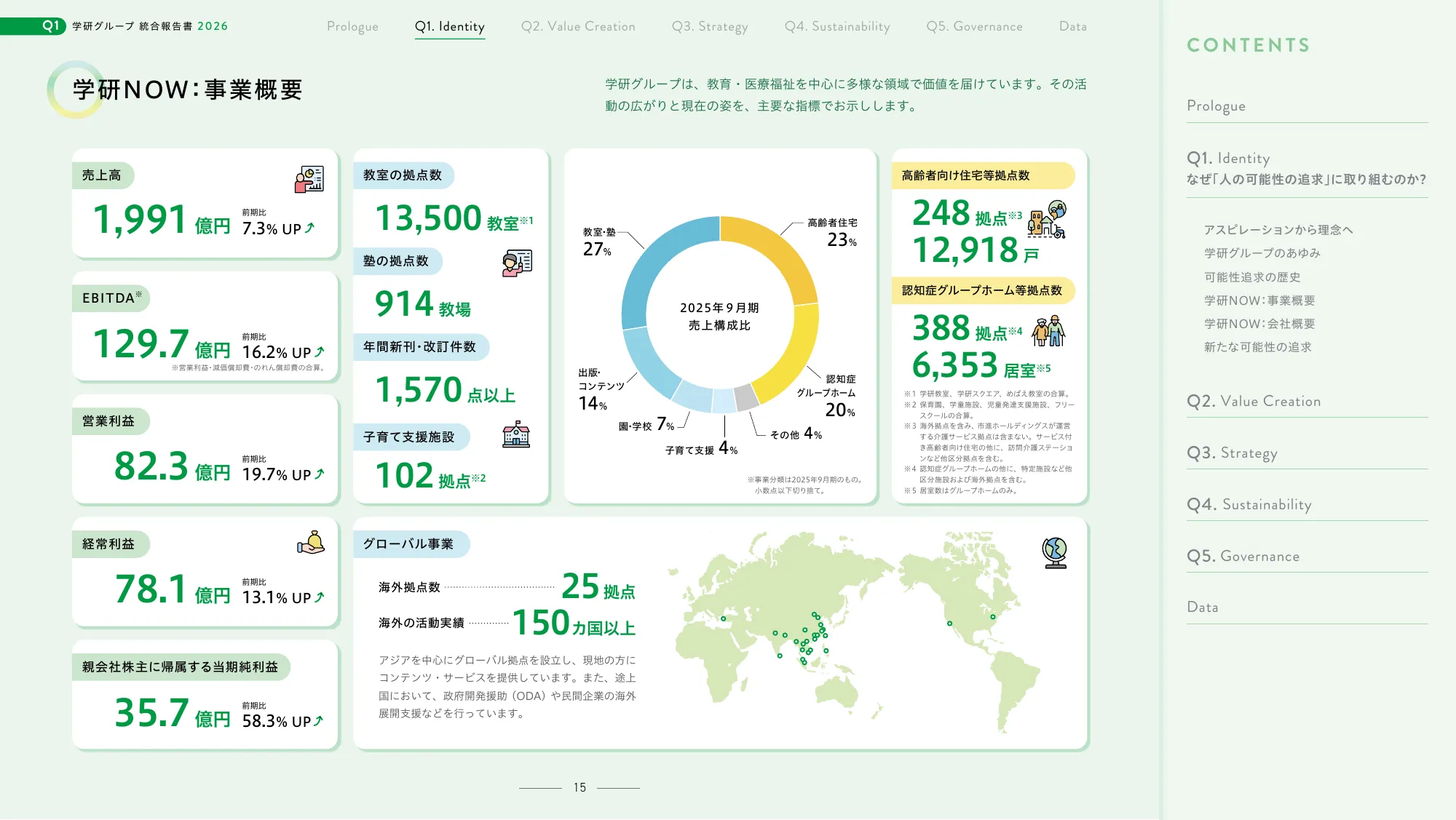The width and height of the screenshot is (1456, 820).
Task: Open the Q3. Strategy top tab
Action: [710, 26]
